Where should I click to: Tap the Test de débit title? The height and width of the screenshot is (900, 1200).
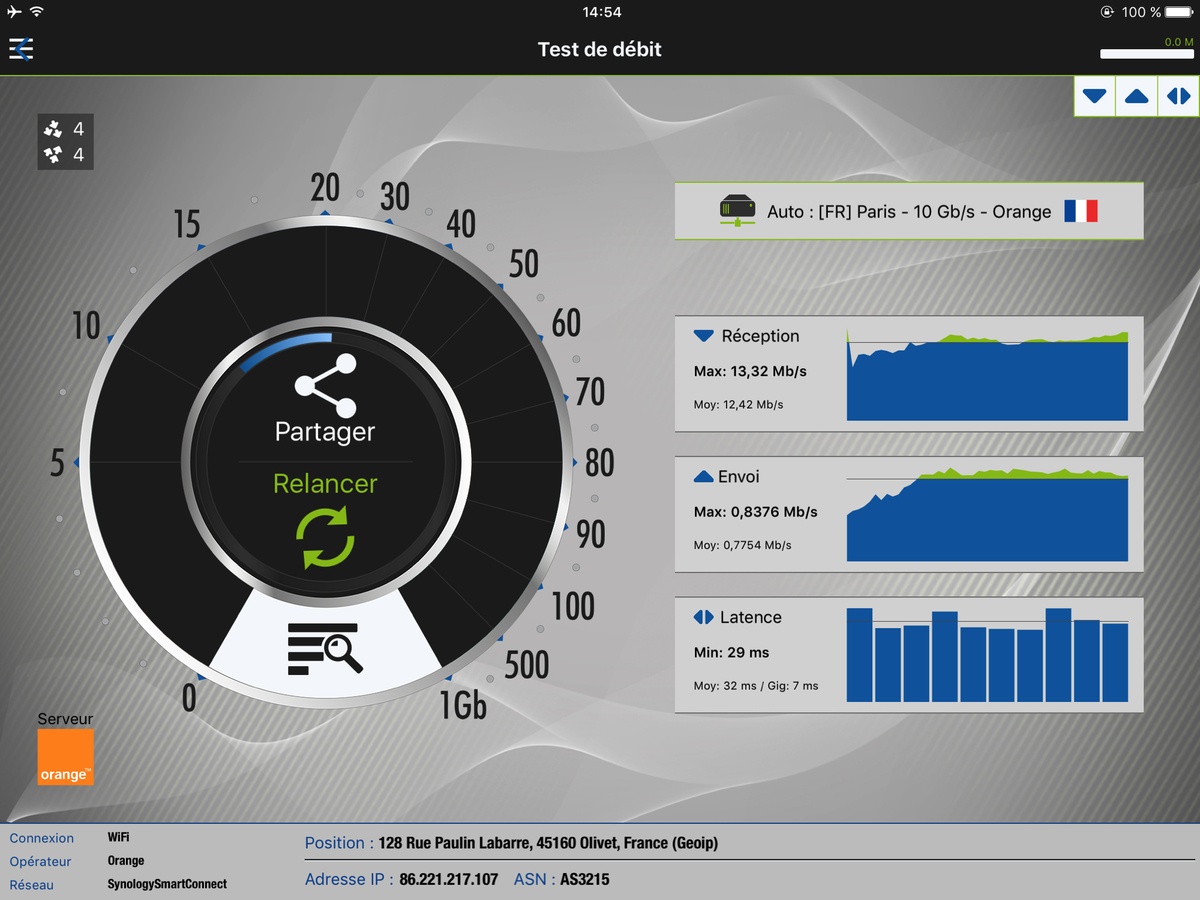pos(599,49)
